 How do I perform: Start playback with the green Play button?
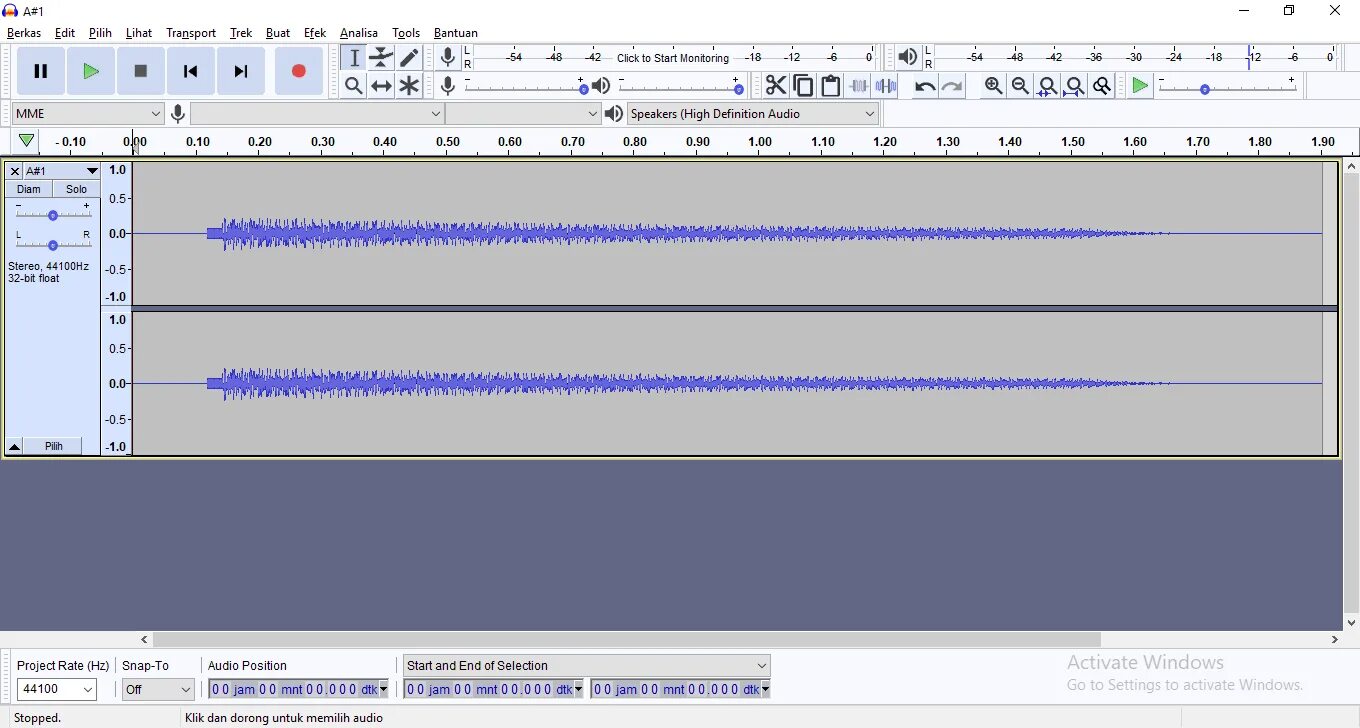coord(91,71)
